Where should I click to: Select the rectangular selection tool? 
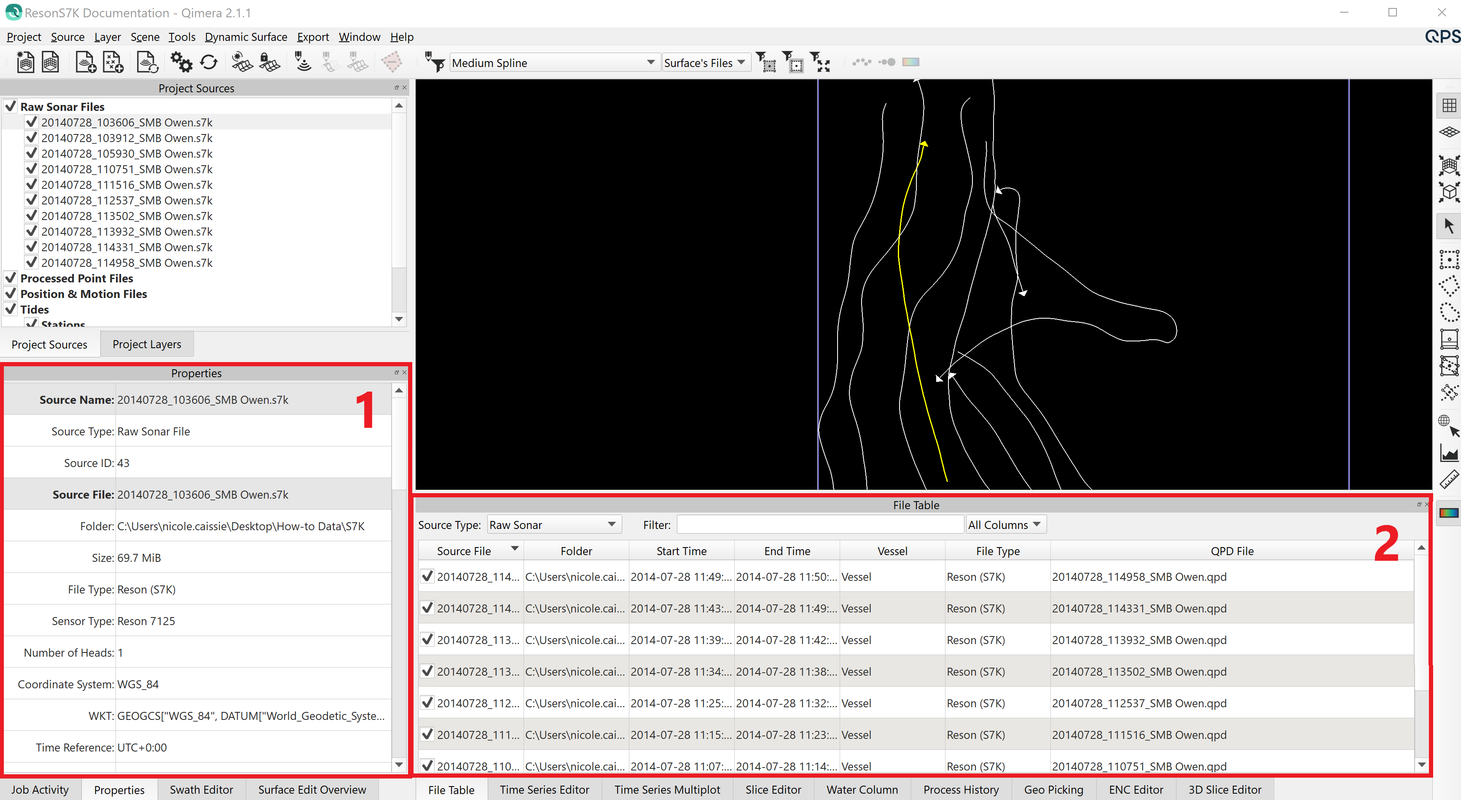[x=1448, y=260]
